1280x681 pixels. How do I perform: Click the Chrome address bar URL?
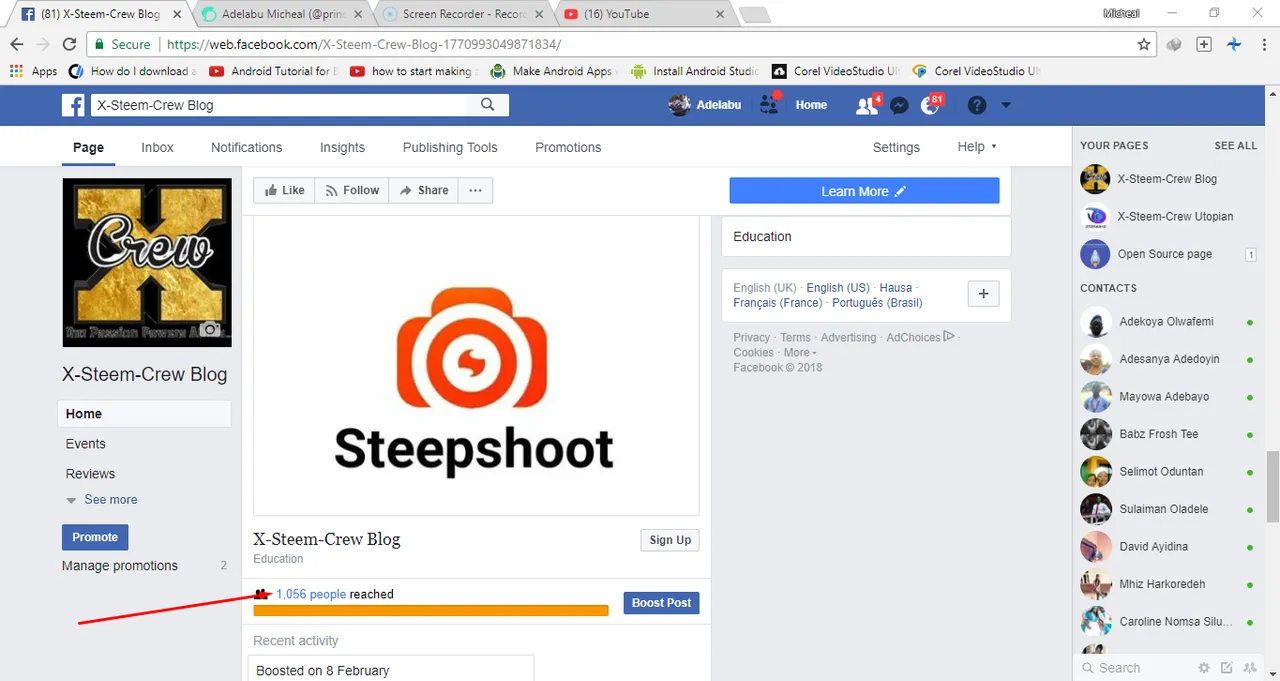364,45
